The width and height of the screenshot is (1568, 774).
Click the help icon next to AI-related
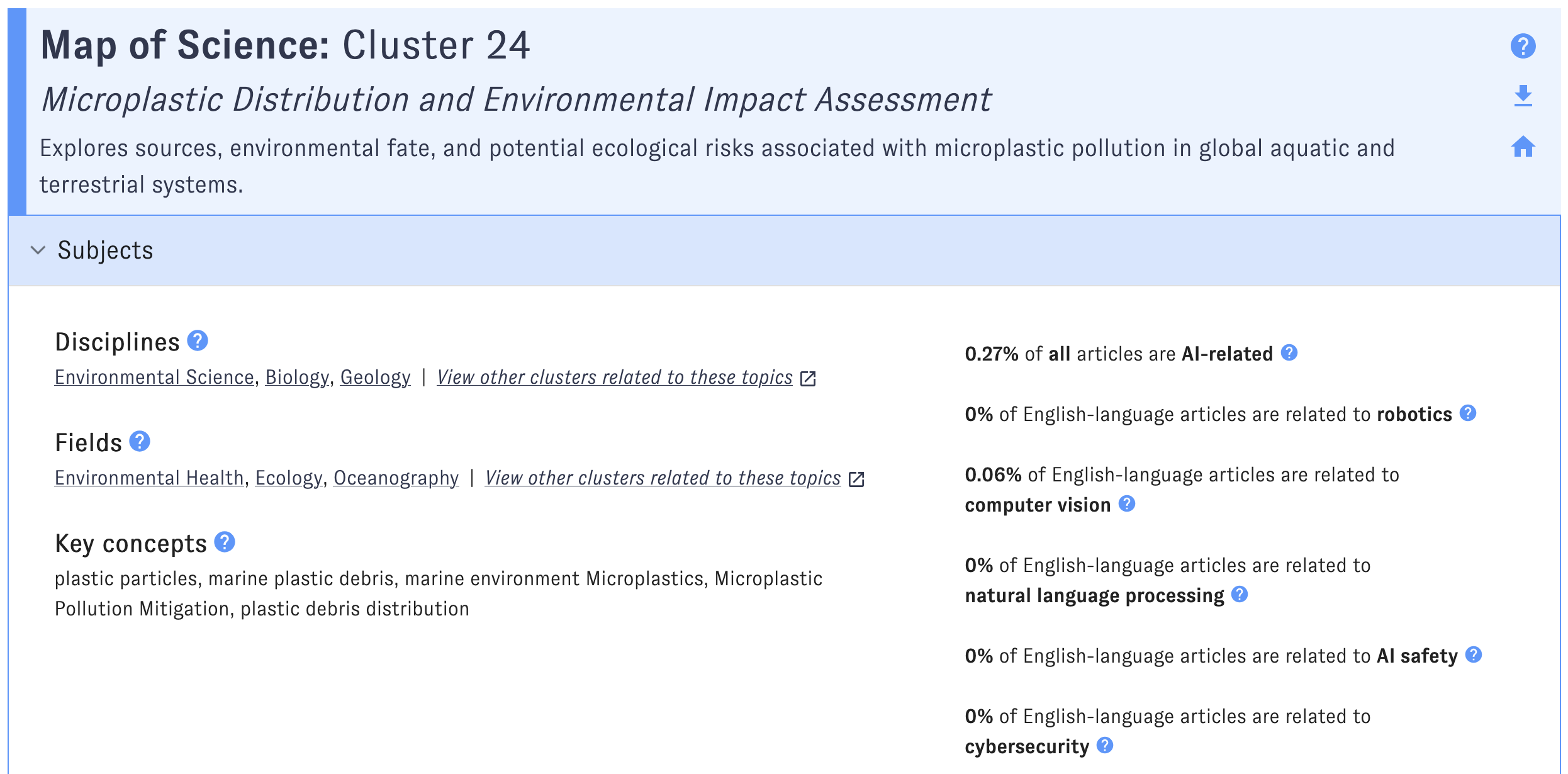click(x=1289, y=353)
